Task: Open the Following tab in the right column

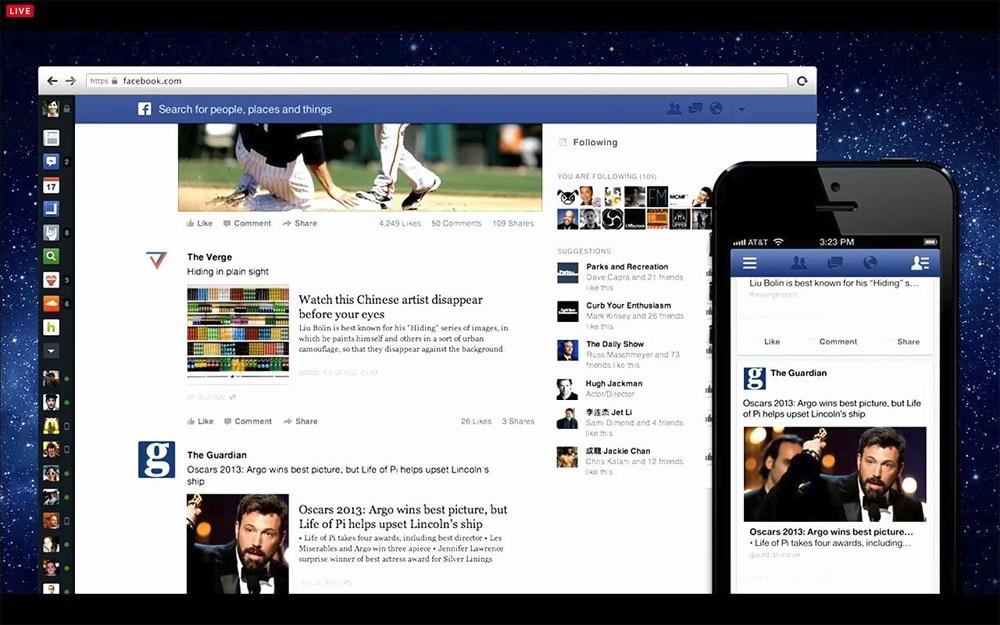Action: [x=594, y=142]
